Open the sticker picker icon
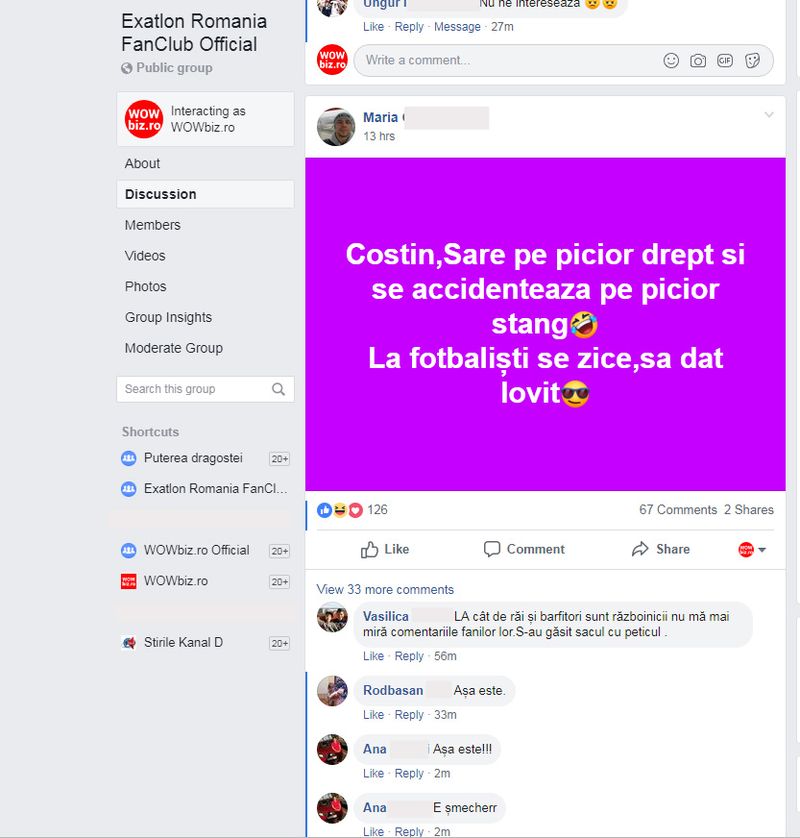800x838 pixels. [752, 60]
